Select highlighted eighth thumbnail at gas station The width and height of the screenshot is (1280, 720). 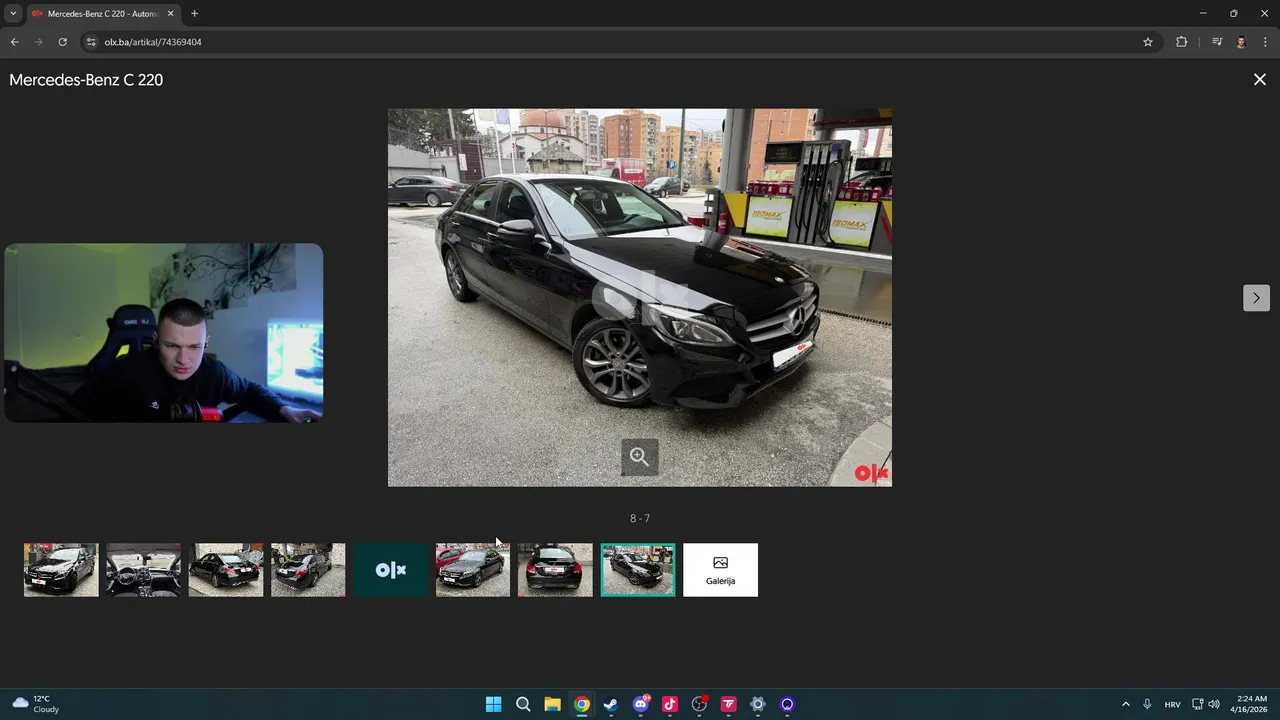[638, 570]
